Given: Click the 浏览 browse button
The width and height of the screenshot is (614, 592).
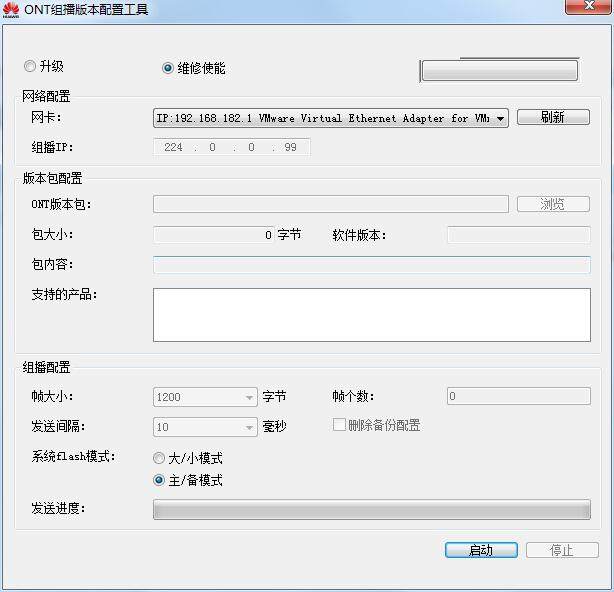Looking at the screenshot, I should tap(553, 204).
